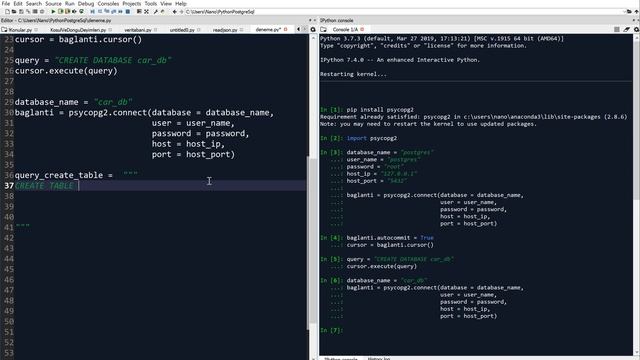The width and height of the screenshot is (640, 360).
Task: Click 'baglanti.autocommit = True' in the console
Action: click(390, 238)
